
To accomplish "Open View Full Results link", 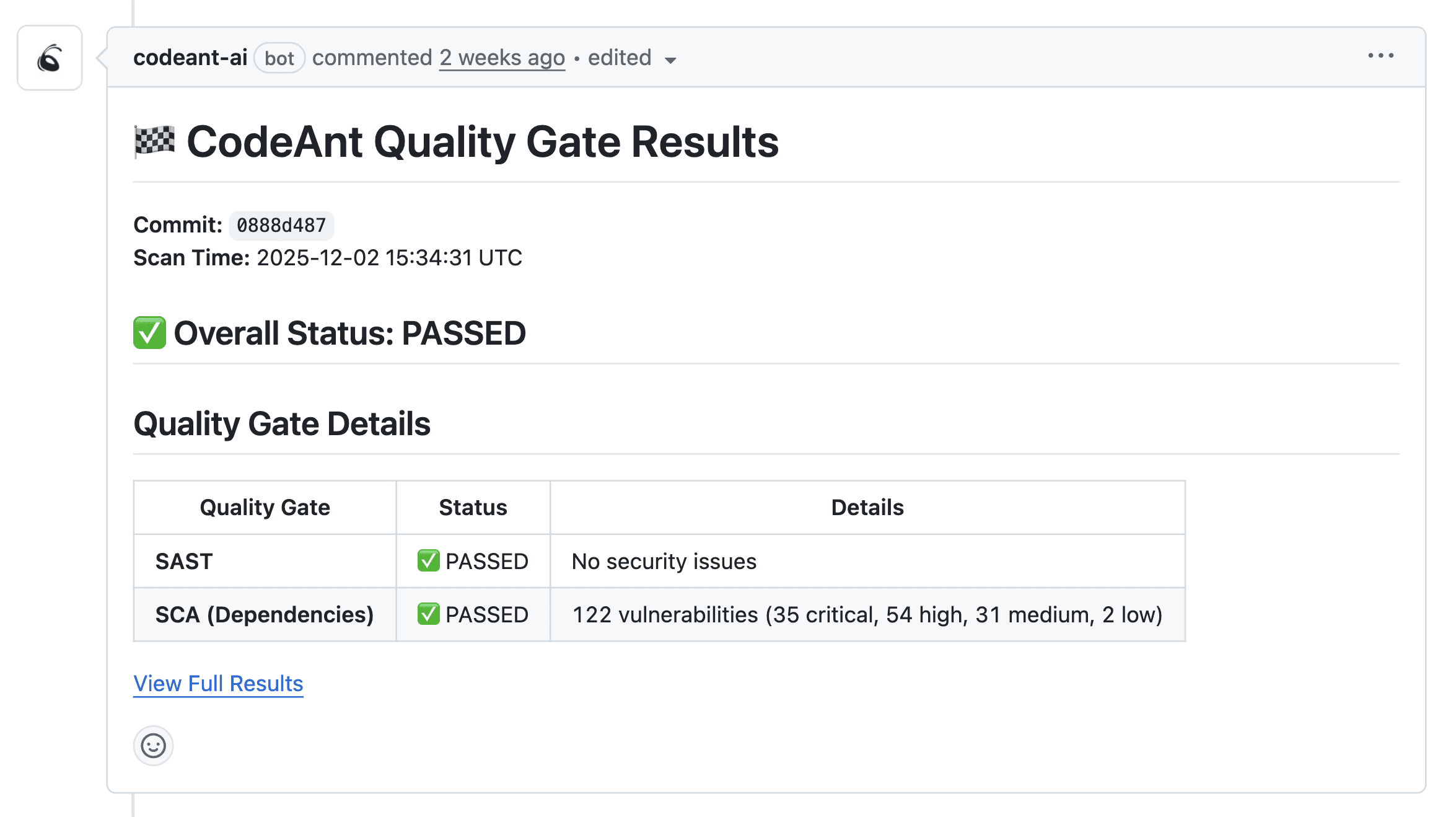I will [x=218, y=683].
